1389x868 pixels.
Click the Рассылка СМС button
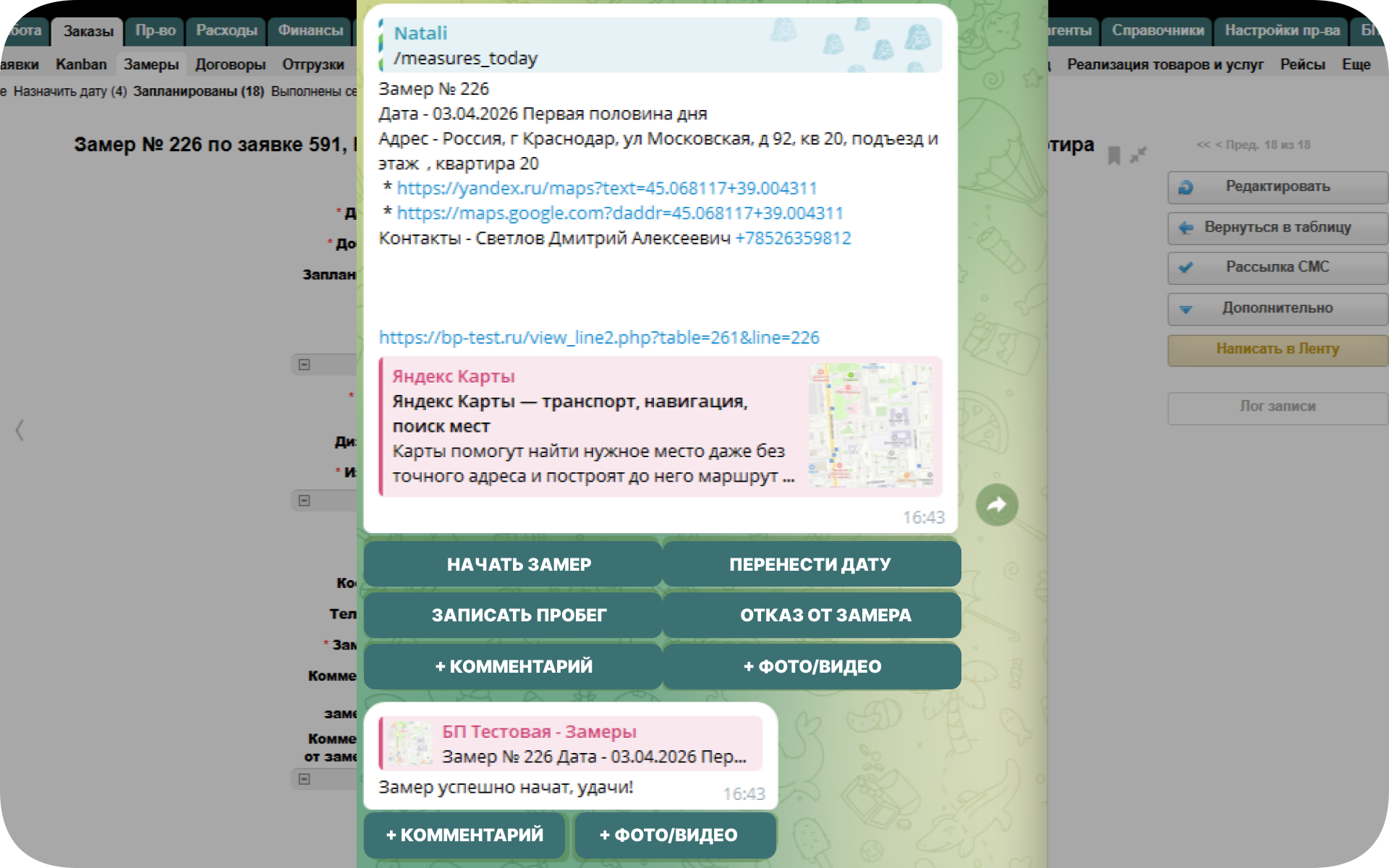pos(1277,268)
